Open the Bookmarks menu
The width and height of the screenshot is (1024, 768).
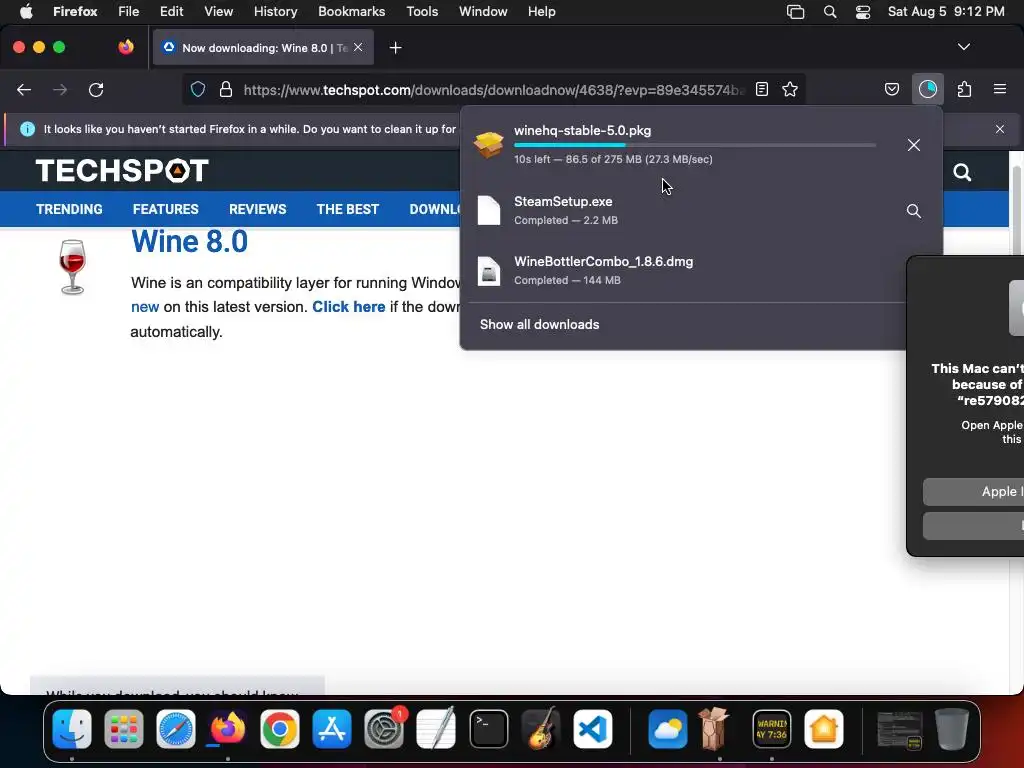pos(351,12)
